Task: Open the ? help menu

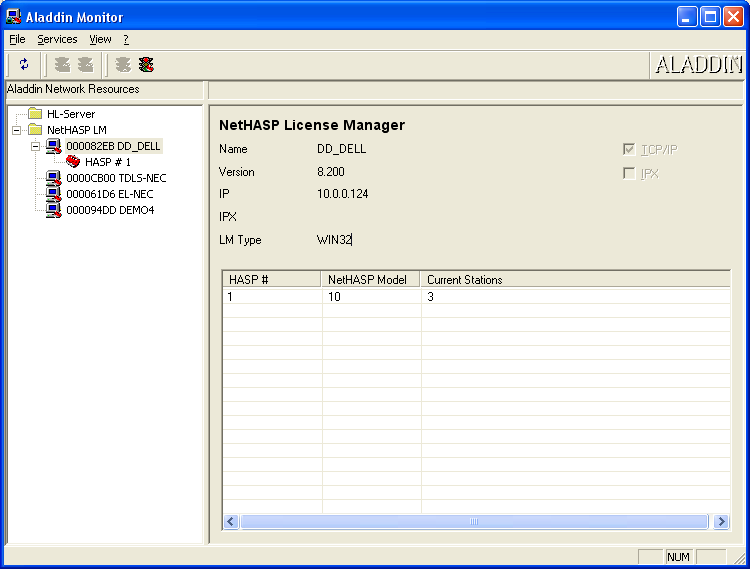Action: pyautogui.click(x=126, y=39)
